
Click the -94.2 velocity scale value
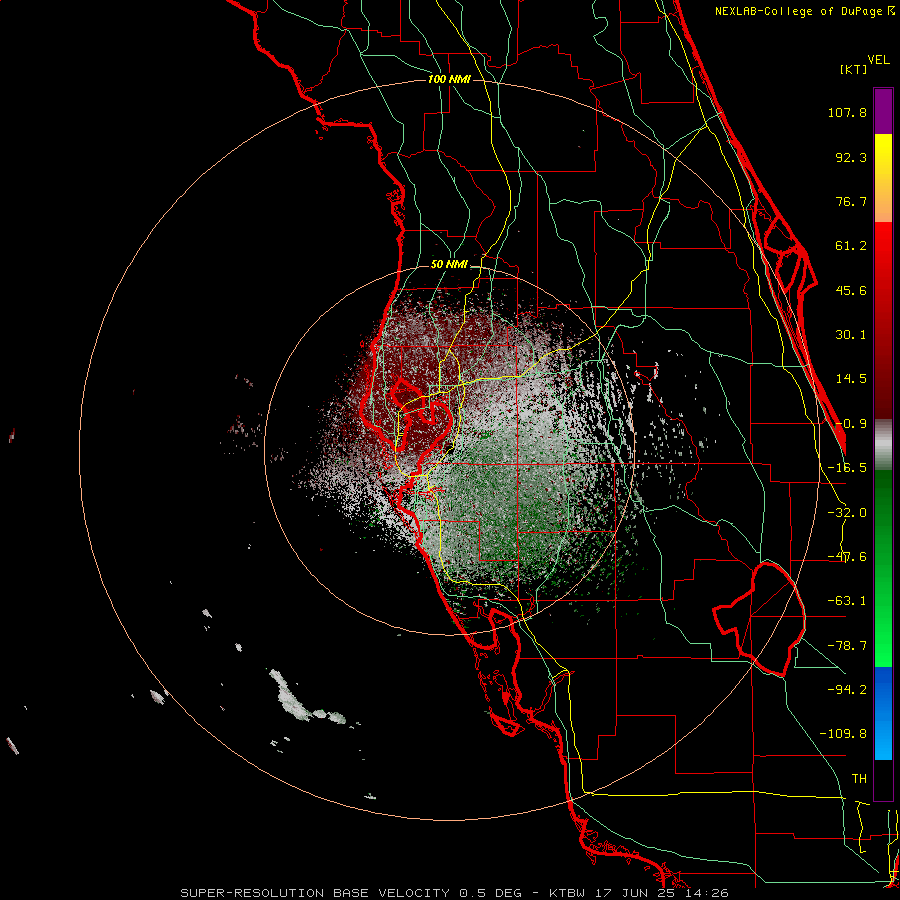(x=847, y=689)
